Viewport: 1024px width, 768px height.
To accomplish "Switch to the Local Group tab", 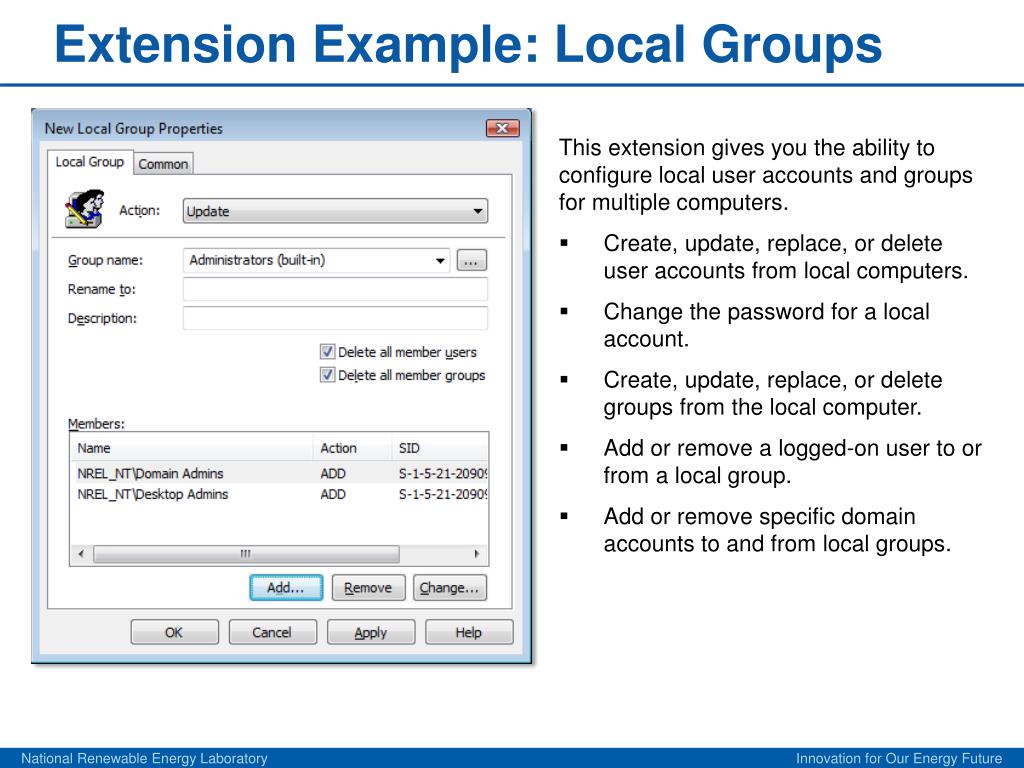I will tap(89, 162).
